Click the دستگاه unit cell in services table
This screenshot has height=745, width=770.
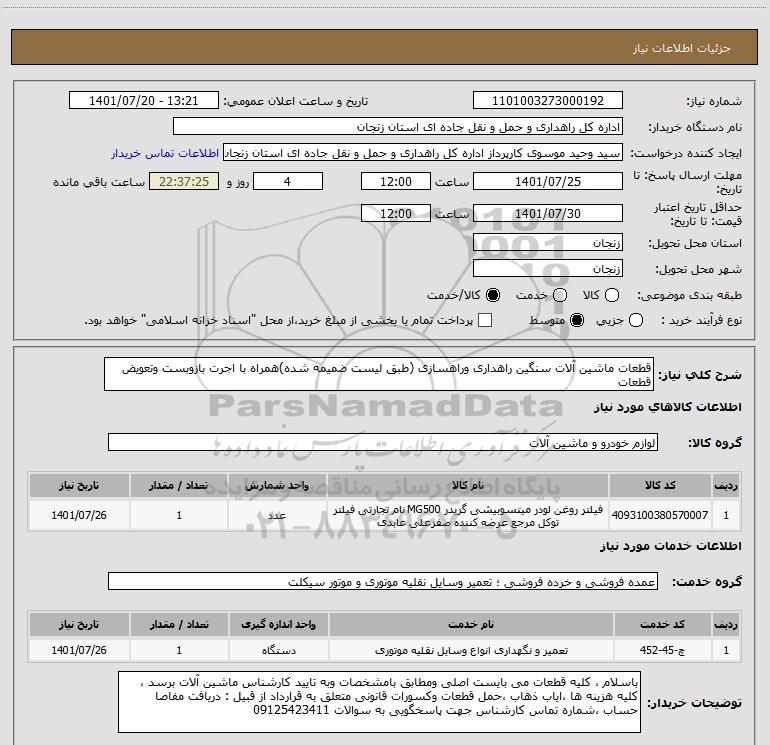click(x=278, y=650)
